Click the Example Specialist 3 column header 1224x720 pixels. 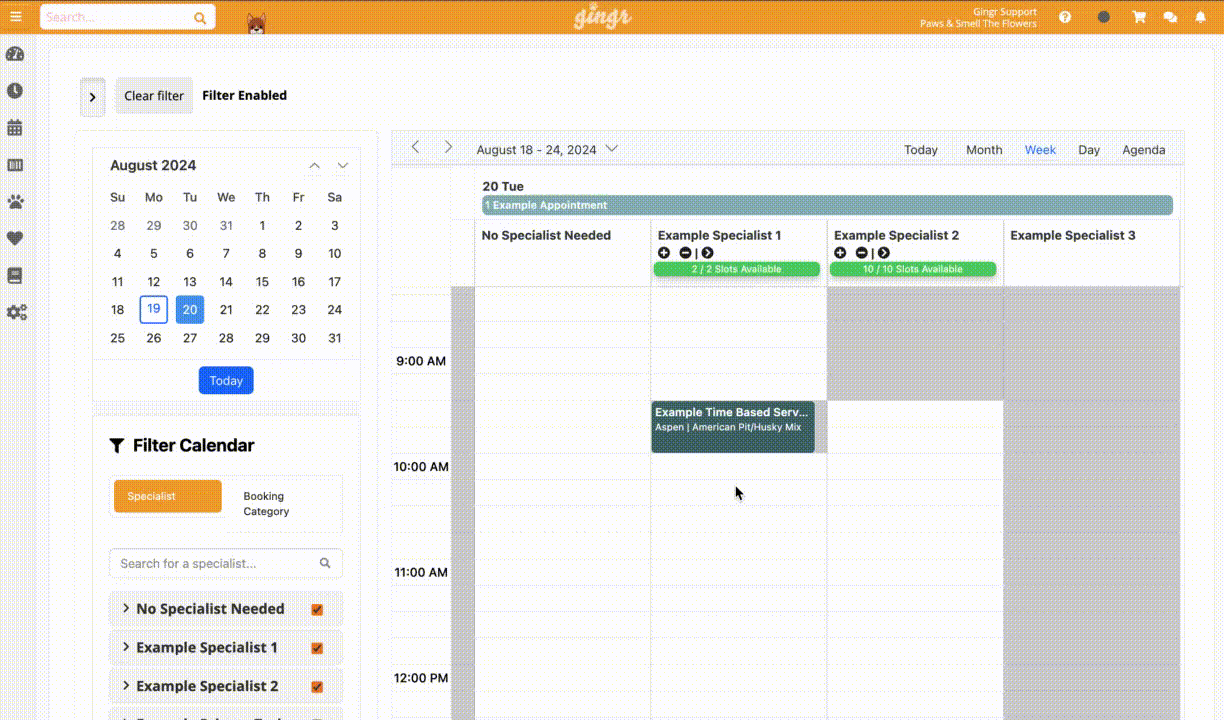(1073, 236)
